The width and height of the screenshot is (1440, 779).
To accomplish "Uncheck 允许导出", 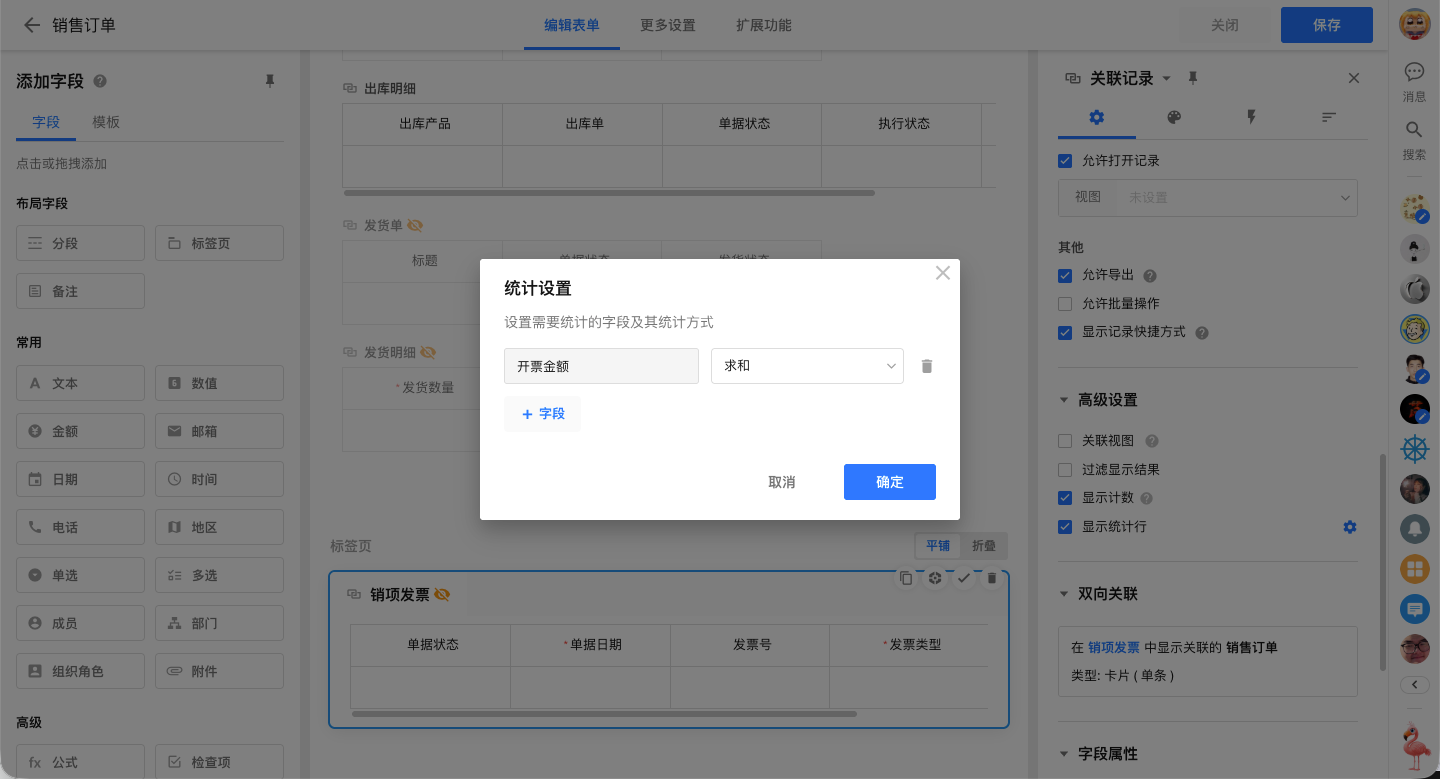I will pos(1065,275).
